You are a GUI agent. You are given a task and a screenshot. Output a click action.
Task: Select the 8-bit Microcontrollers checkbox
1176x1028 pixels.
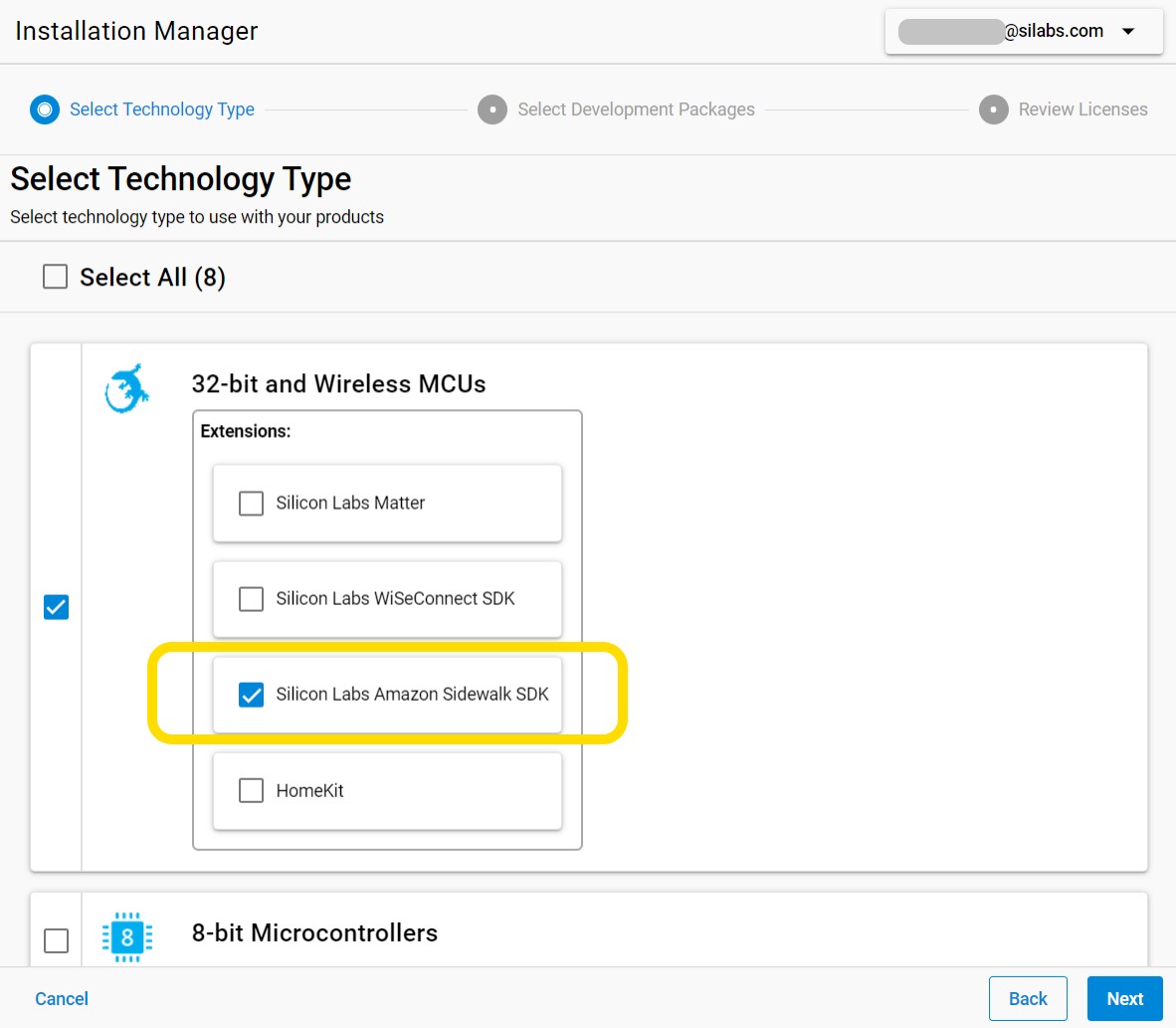tap(57, 940)
